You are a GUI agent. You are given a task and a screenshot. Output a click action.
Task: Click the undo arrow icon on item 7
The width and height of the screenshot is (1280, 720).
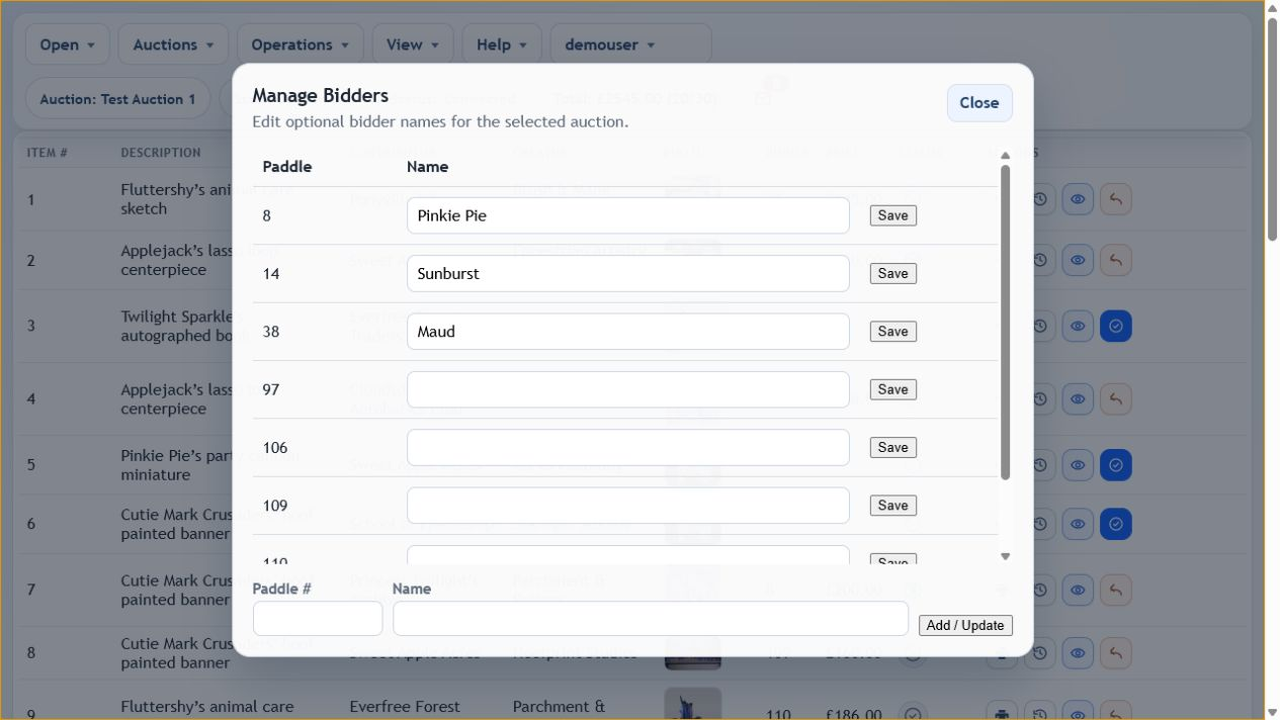click(x=1116, y=590)
